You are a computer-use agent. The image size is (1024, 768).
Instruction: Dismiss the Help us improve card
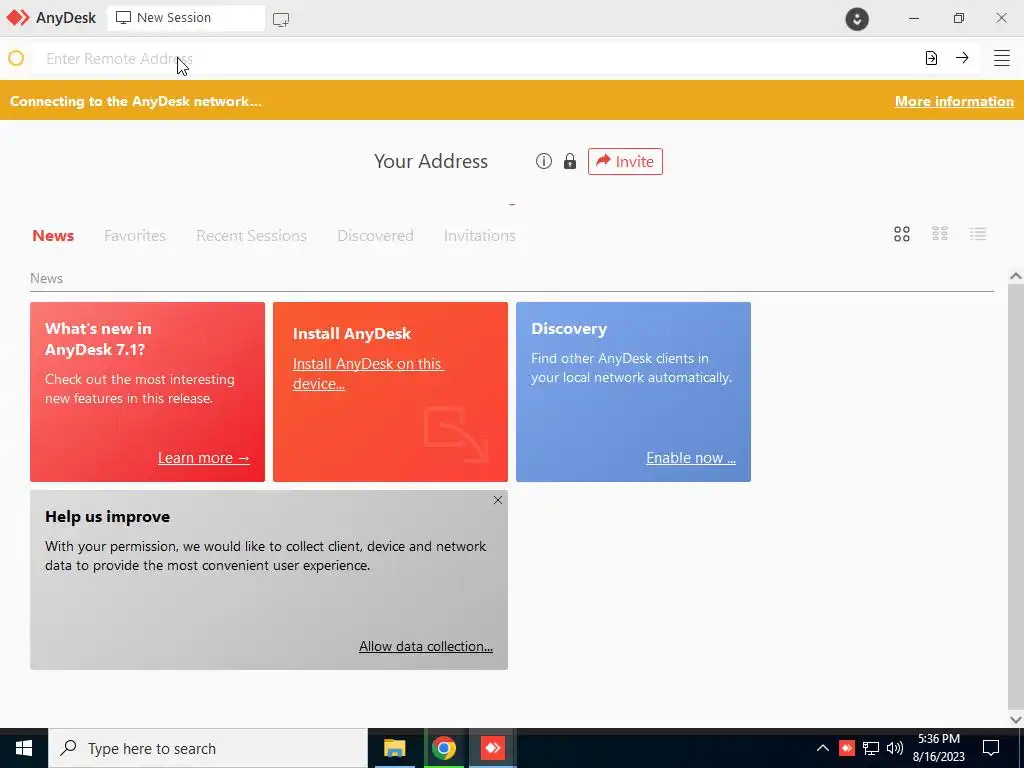click(498, 500)
